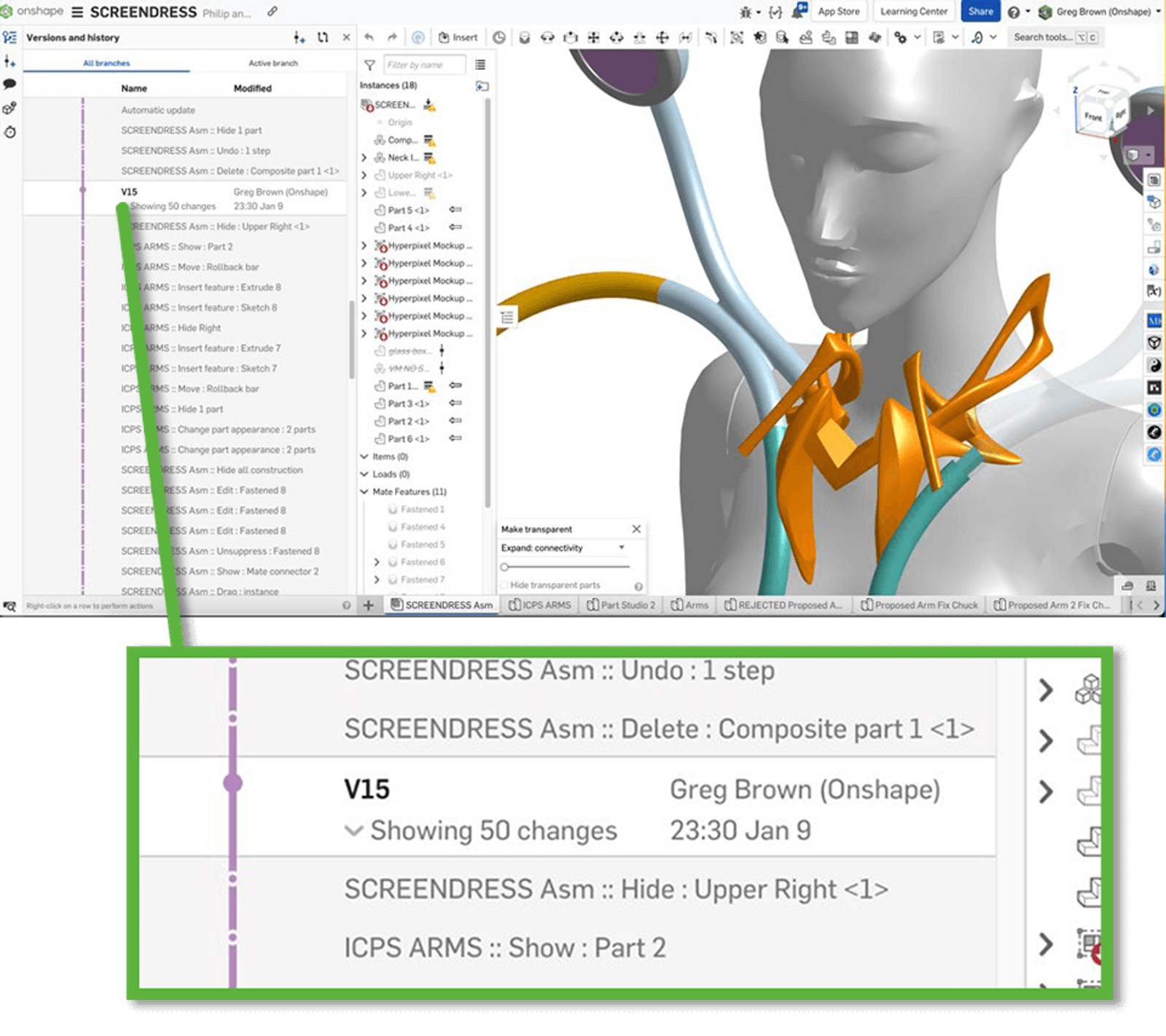Toggle the Fastened 4 mate checkbox
The height and width of the screenshot is (1036, 1166).
(x=394, y=526)
